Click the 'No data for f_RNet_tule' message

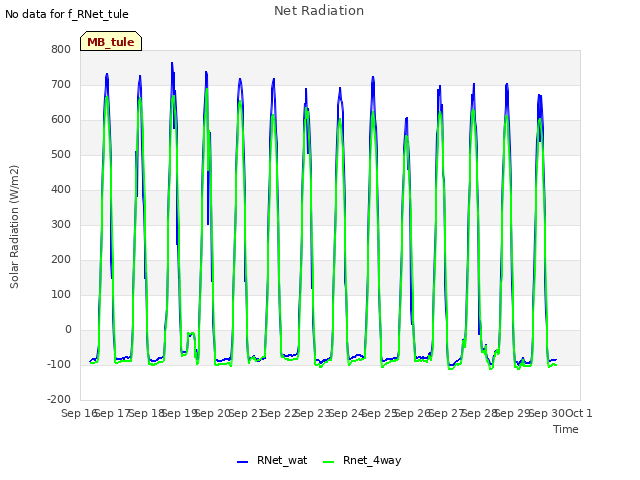(x=67, y=14)
